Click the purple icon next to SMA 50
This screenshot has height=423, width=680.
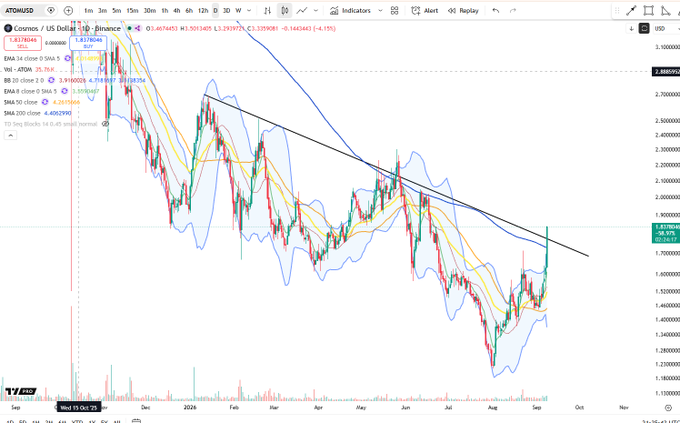pos(45,102)
